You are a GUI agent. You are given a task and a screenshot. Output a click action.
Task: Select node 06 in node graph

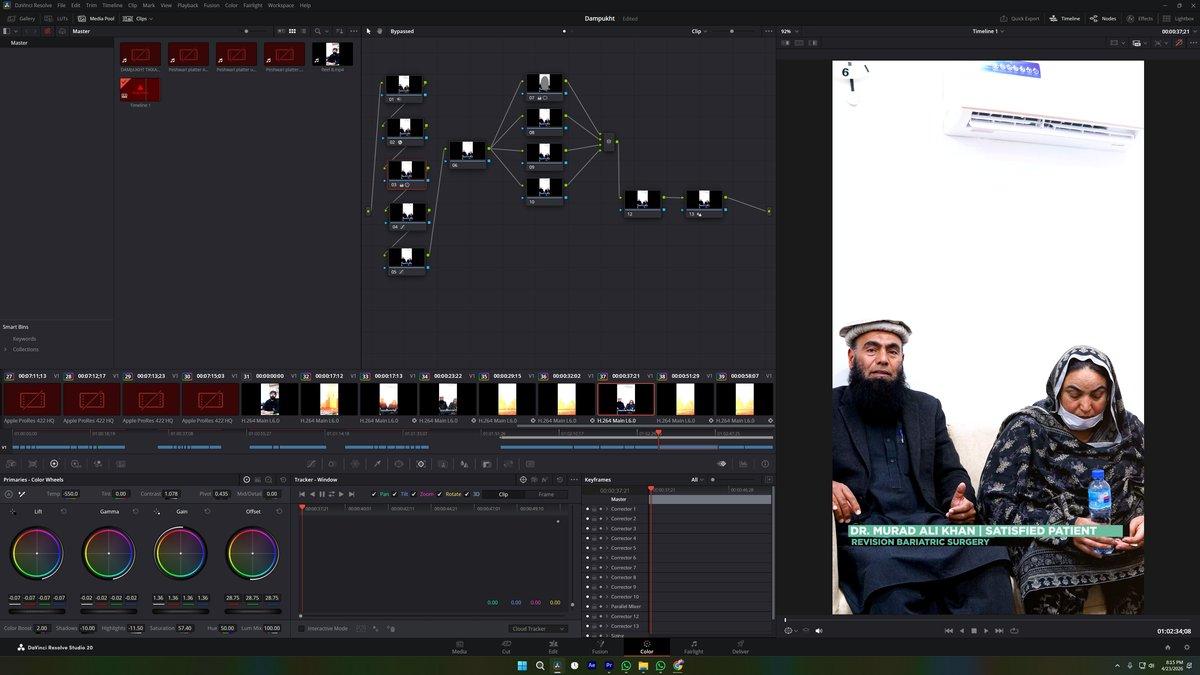467,154
